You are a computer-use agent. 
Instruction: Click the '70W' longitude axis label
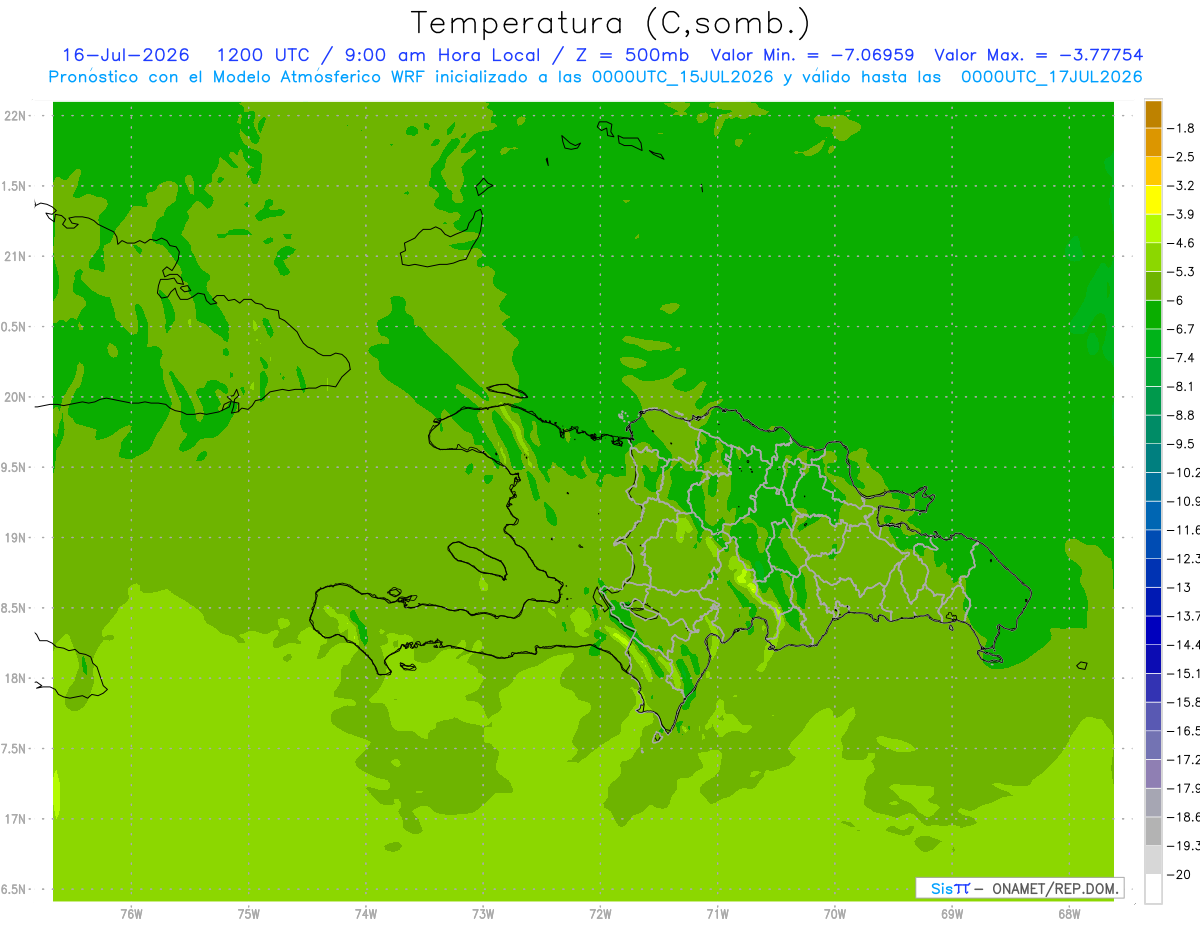(x=835, y=914)
